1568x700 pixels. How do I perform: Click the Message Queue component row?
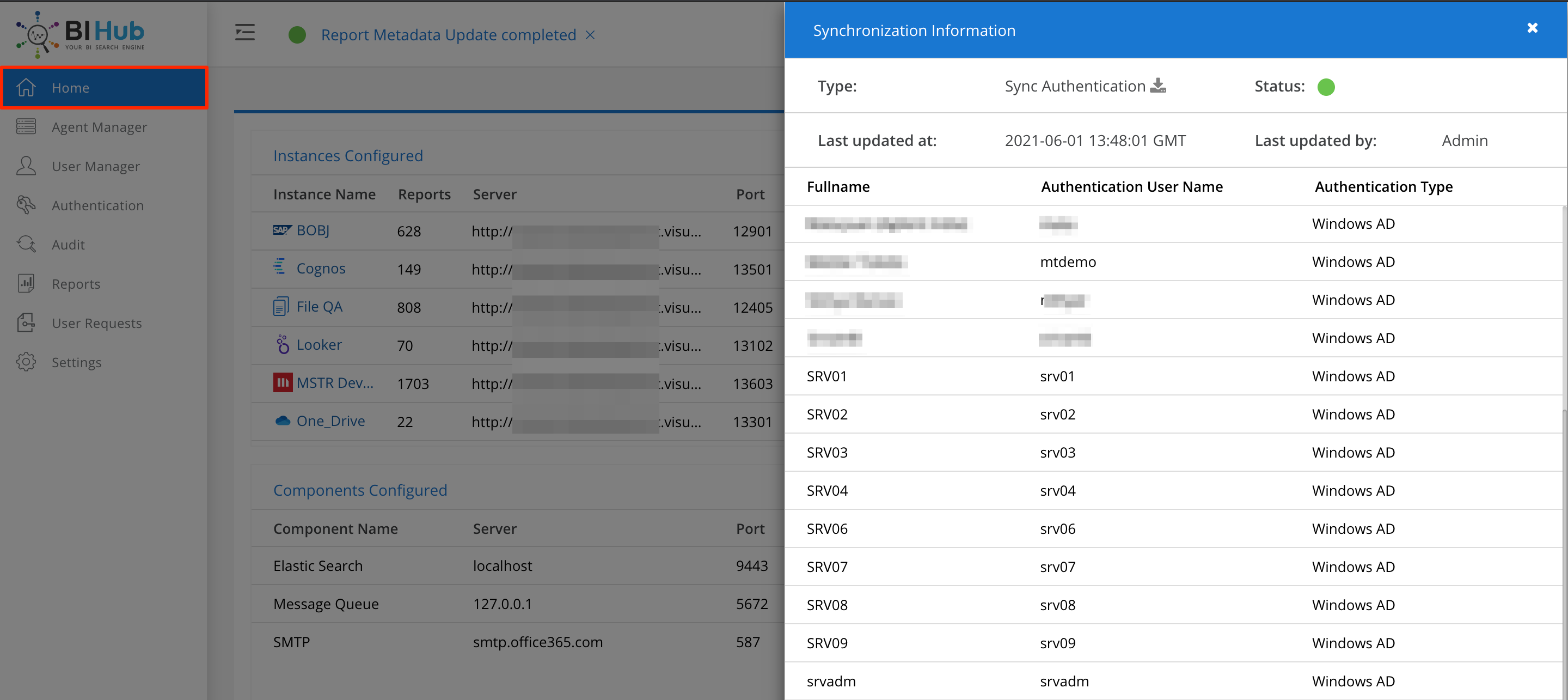tap(517, 604)
